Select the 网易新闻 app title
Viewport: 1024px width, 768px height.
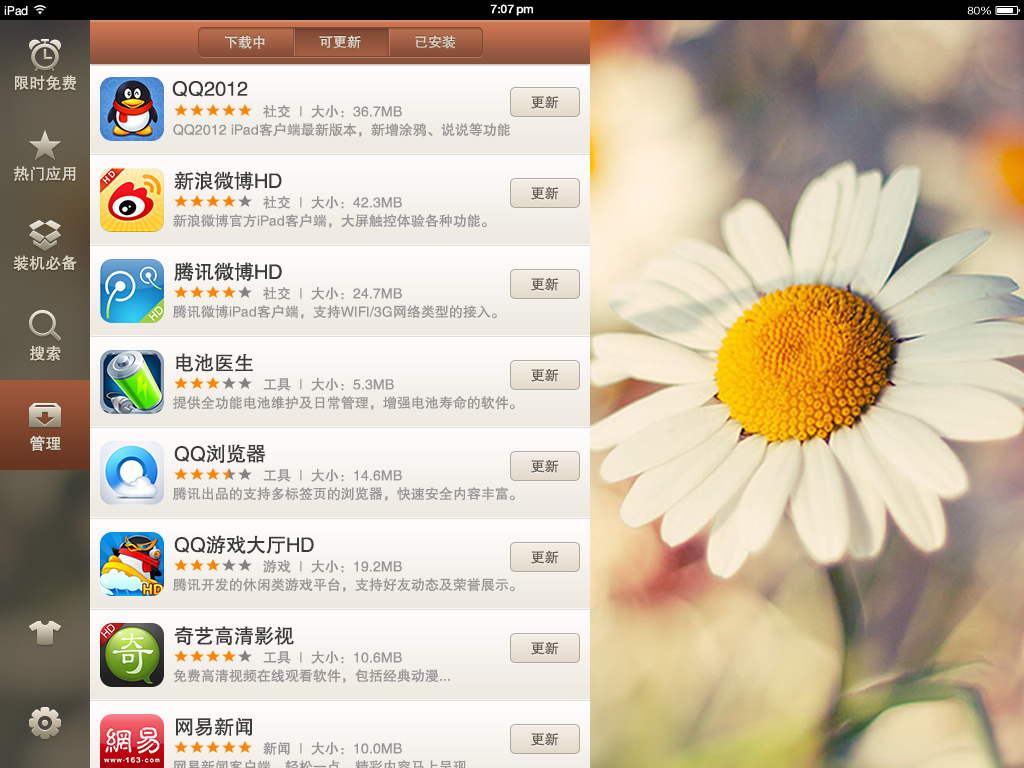click(x=214, y=727)
